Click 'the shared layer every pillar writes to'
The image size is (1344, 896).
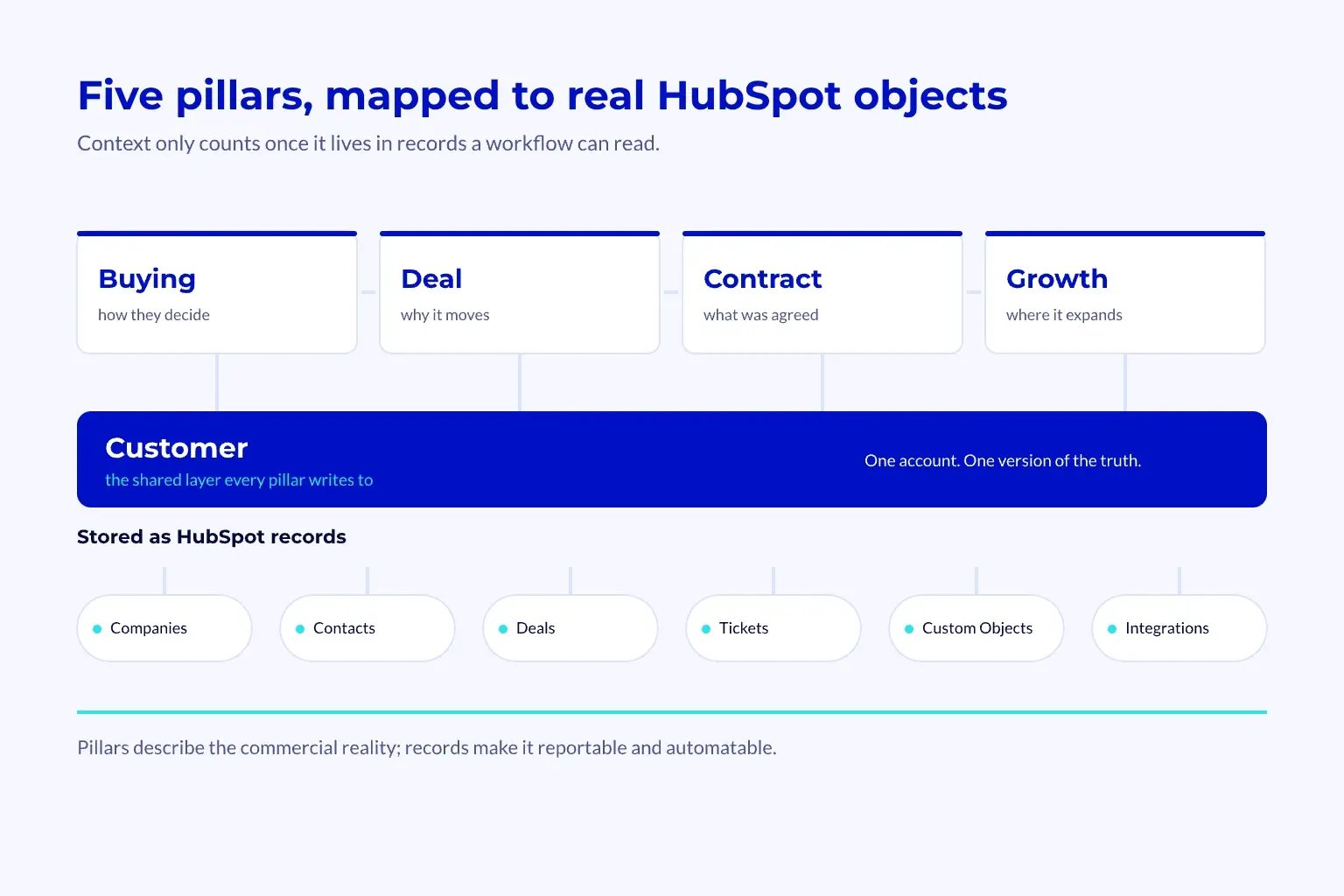[x=239, y=479]
